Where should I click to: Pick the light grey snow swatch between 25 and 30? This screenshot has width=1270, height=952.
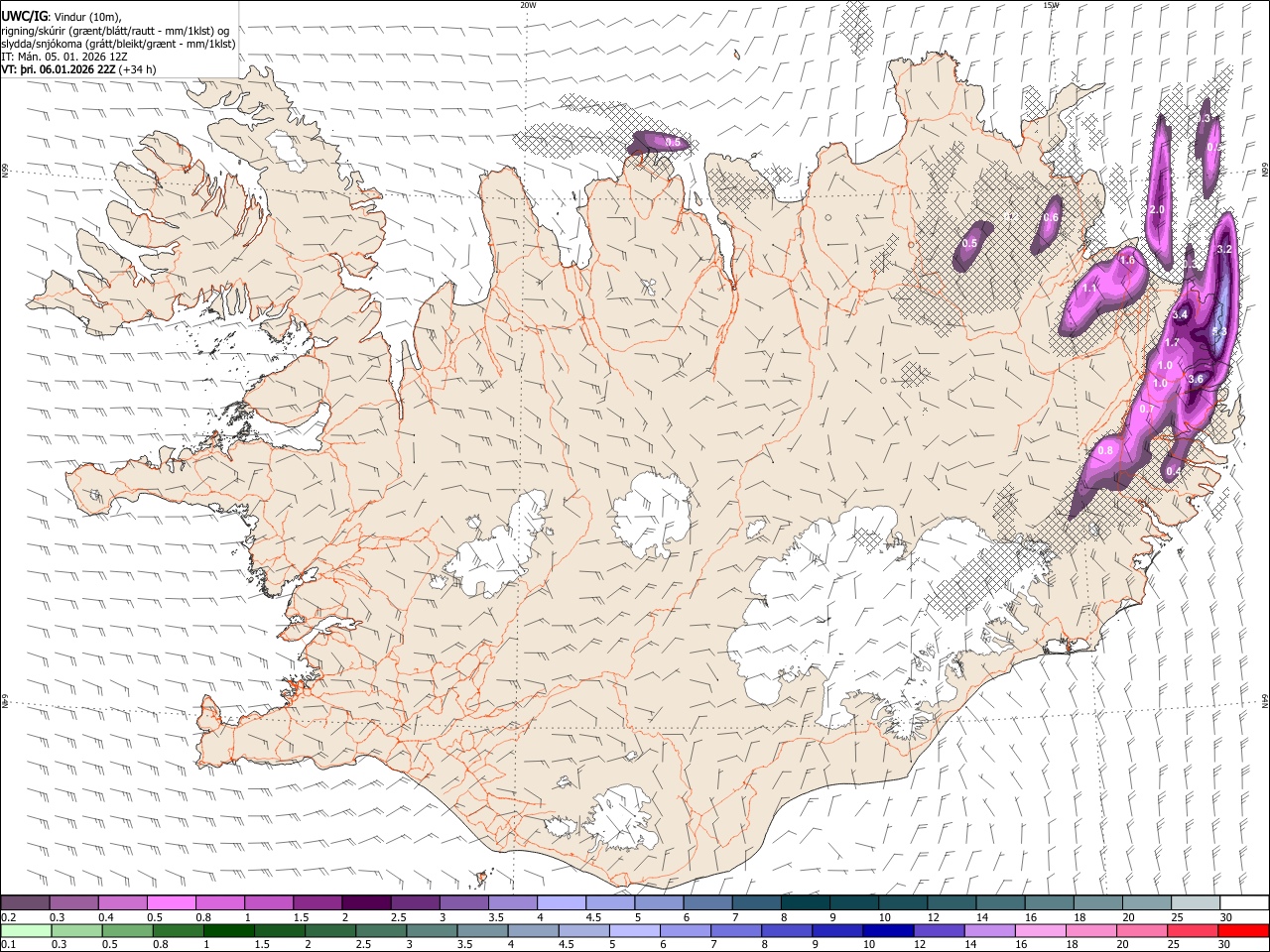click(x=1194, y=902)
